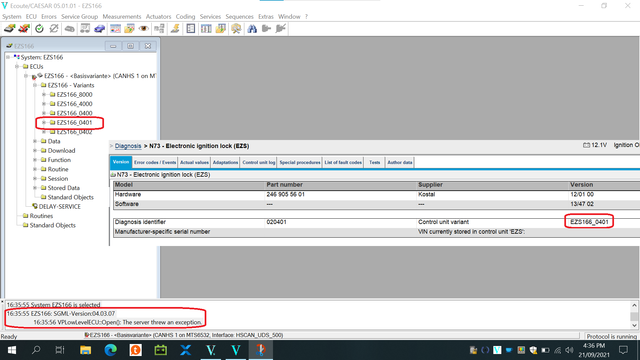Click the chart window toolbar icon
This screenshot has height=360, width=640.
[116, 29]
